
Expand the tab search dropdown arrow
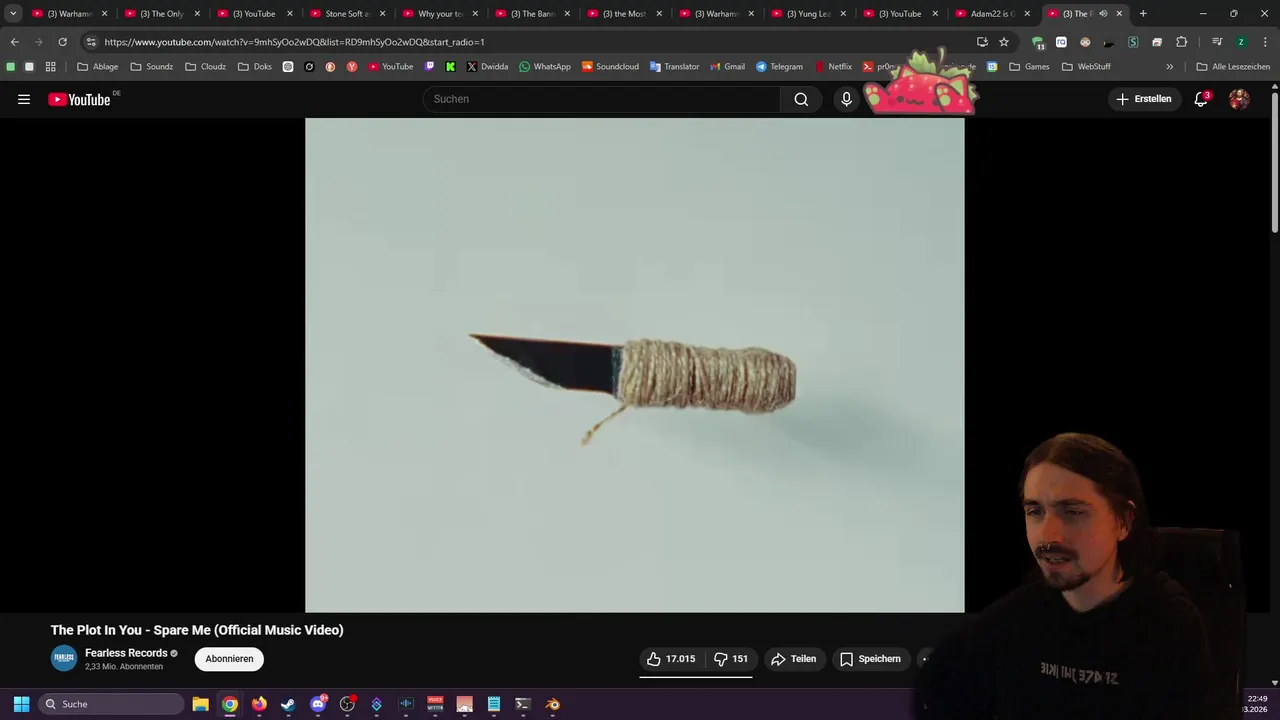click(x=13, y=14)
